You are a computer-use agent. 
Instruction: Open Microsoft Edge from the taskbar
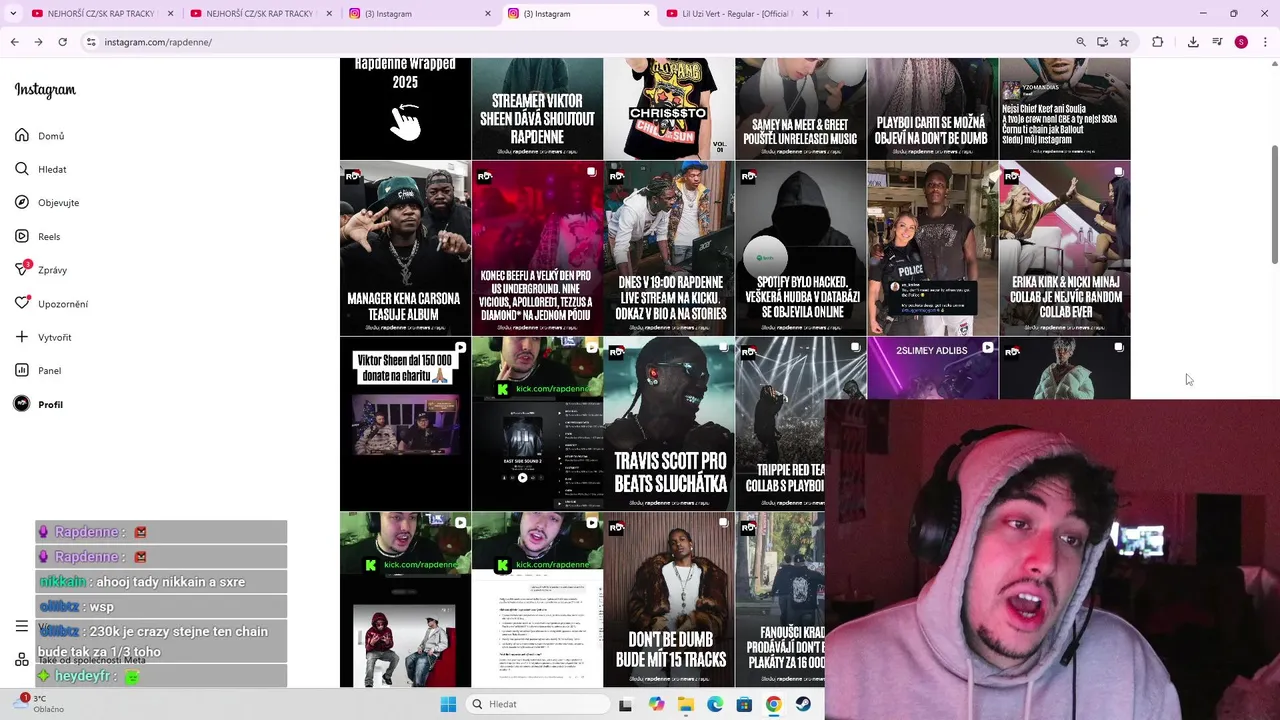[715, 704]
